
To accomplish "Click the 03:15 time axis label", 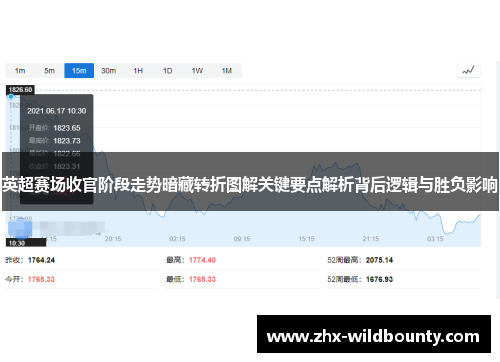I will click(435, 239).
